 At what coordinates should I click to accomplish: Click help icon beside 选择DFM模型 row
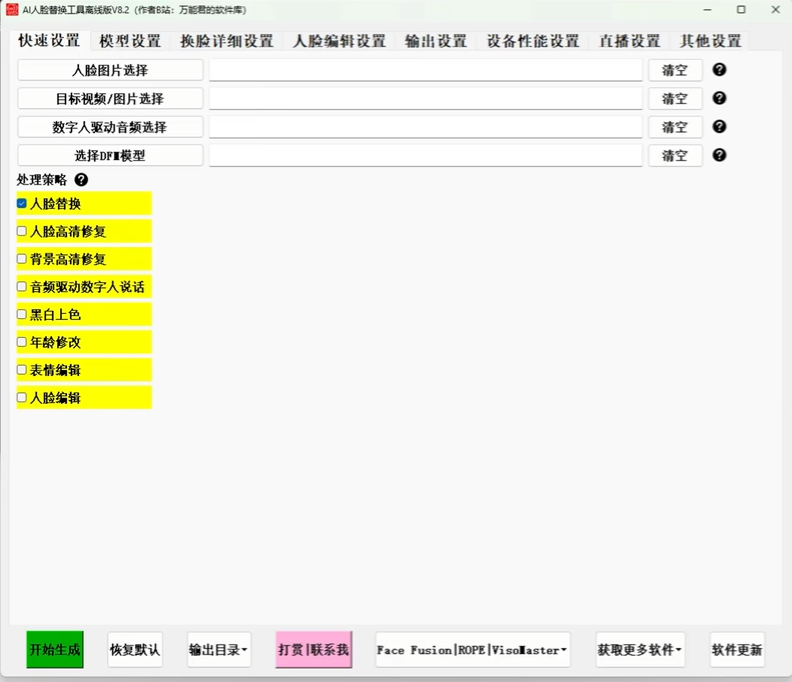[x=719, y=155]
